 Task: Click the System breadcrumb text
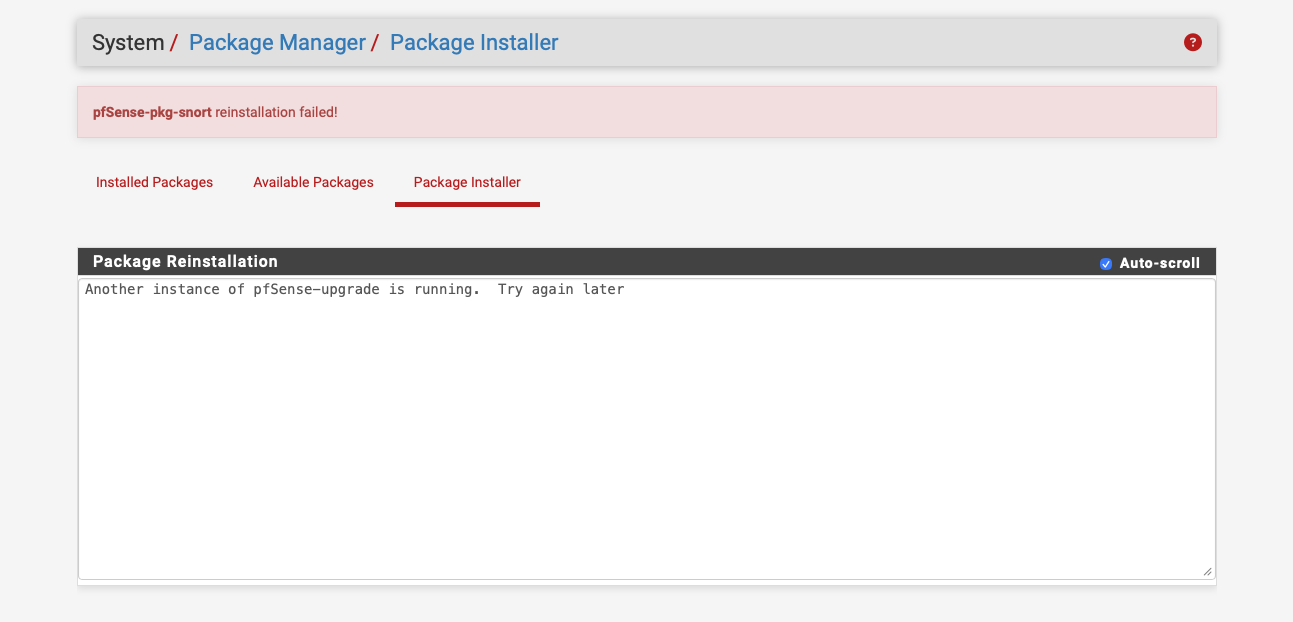(128, 43)
